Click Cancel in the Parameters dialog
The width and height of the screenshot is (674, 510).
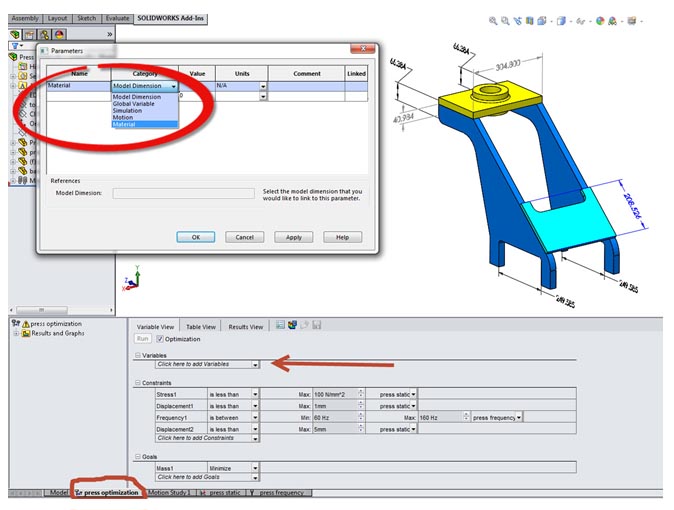245,237
